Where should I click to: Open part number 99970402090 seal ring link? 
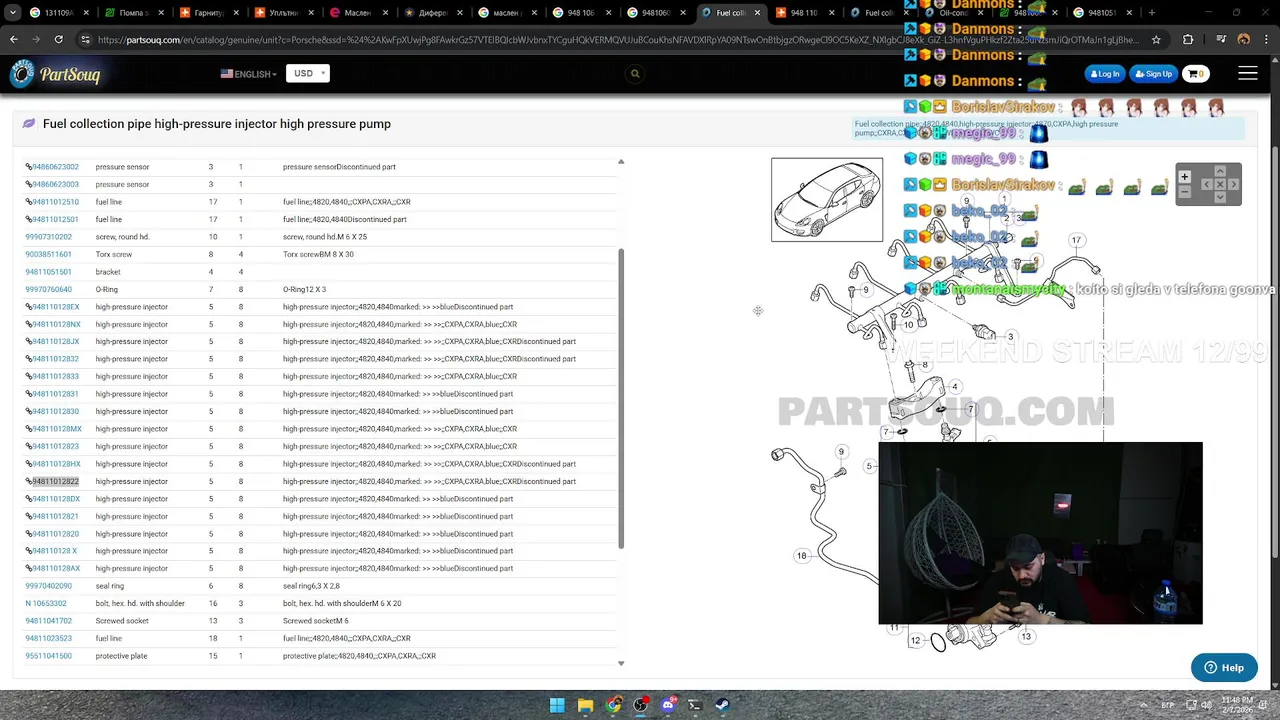point(48,586)
